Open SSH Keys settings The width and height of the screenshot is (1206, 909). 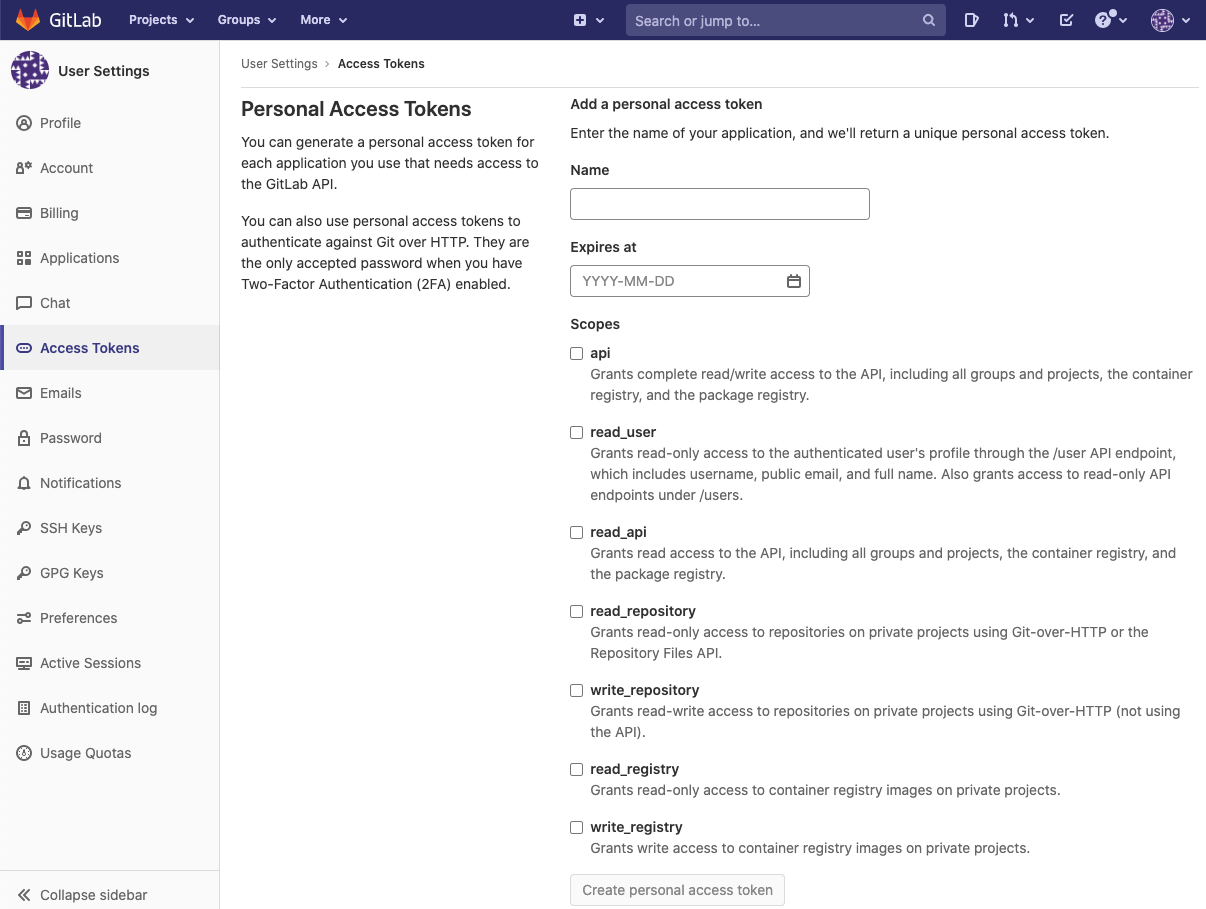pyautogui.click(x=71, y=528)
